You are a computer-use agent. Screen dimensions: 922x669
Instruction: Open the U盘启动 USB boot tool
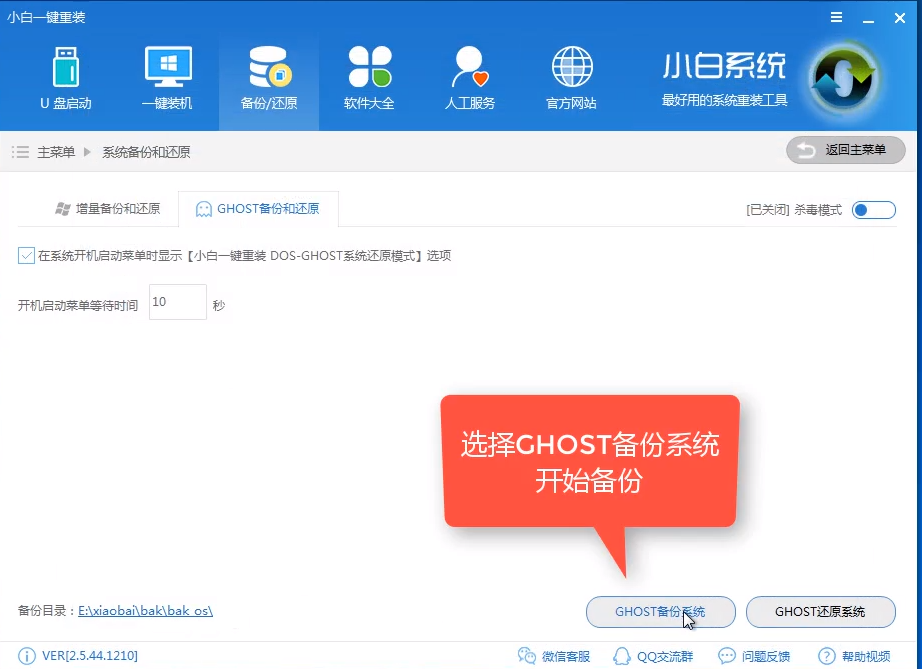coord(66,75)
